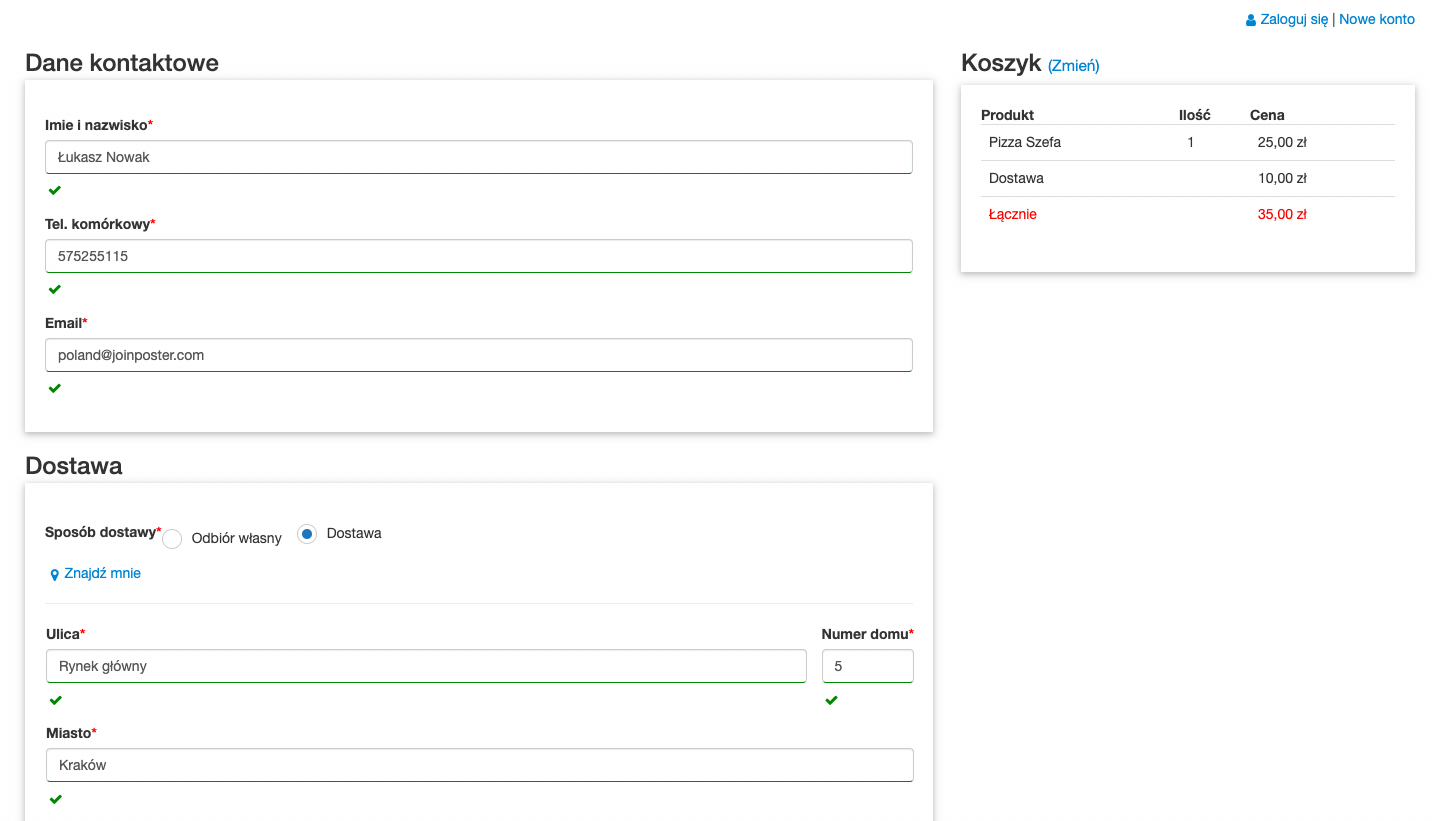Click the green checkmark under Numer domu
Screen dimensions: 1440x821
point(831,700)
